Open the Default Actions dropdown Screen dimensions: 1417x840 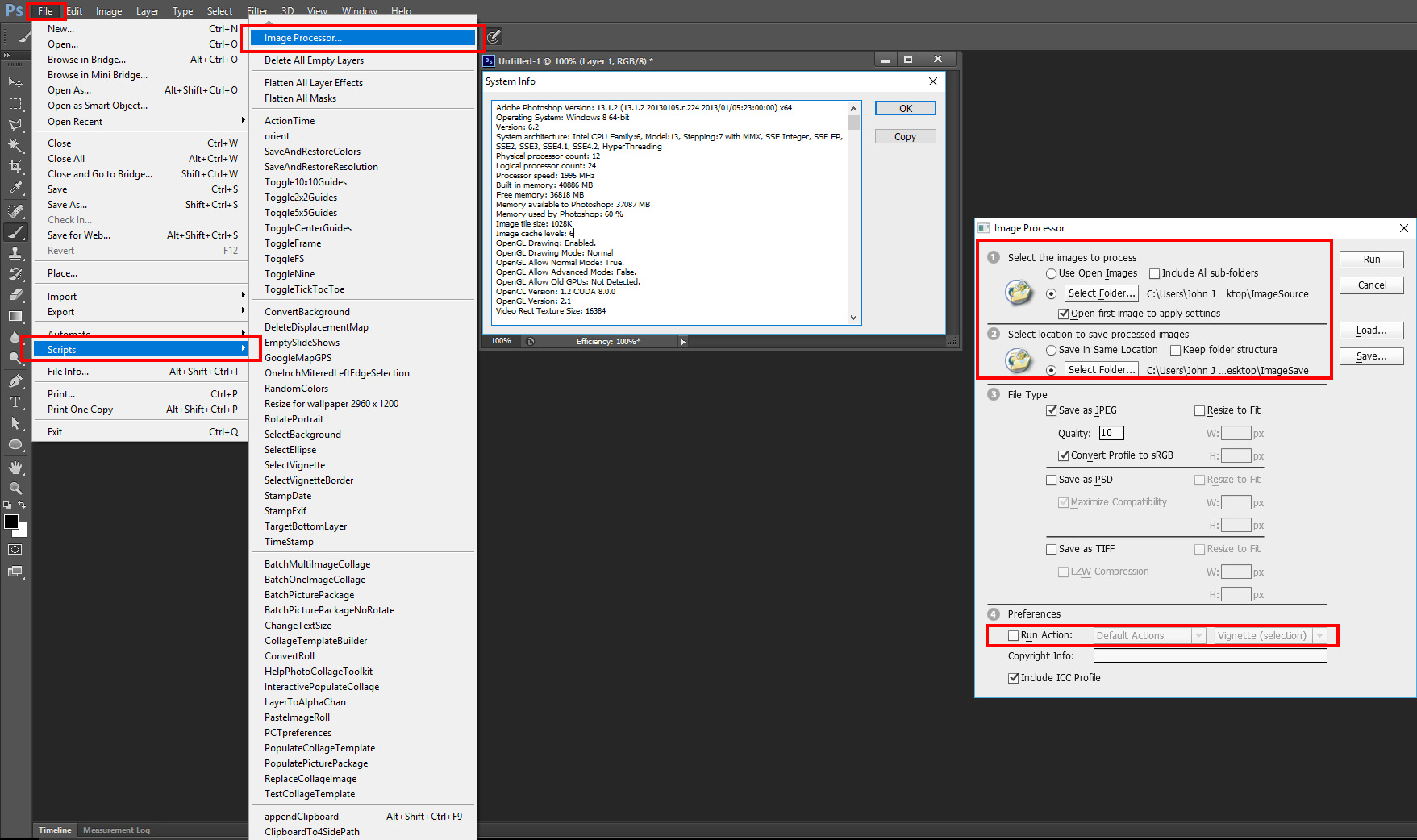(1199, 635)
